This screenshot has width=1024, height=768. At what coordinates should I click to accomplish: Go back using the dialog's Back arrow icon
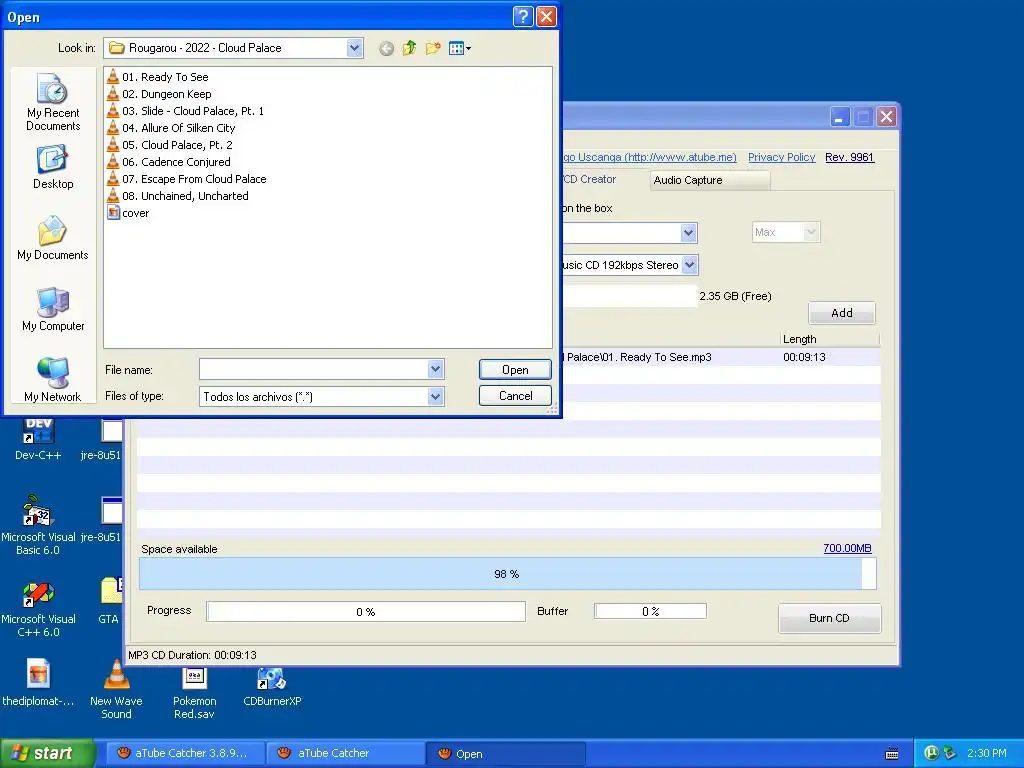[386, 48]
